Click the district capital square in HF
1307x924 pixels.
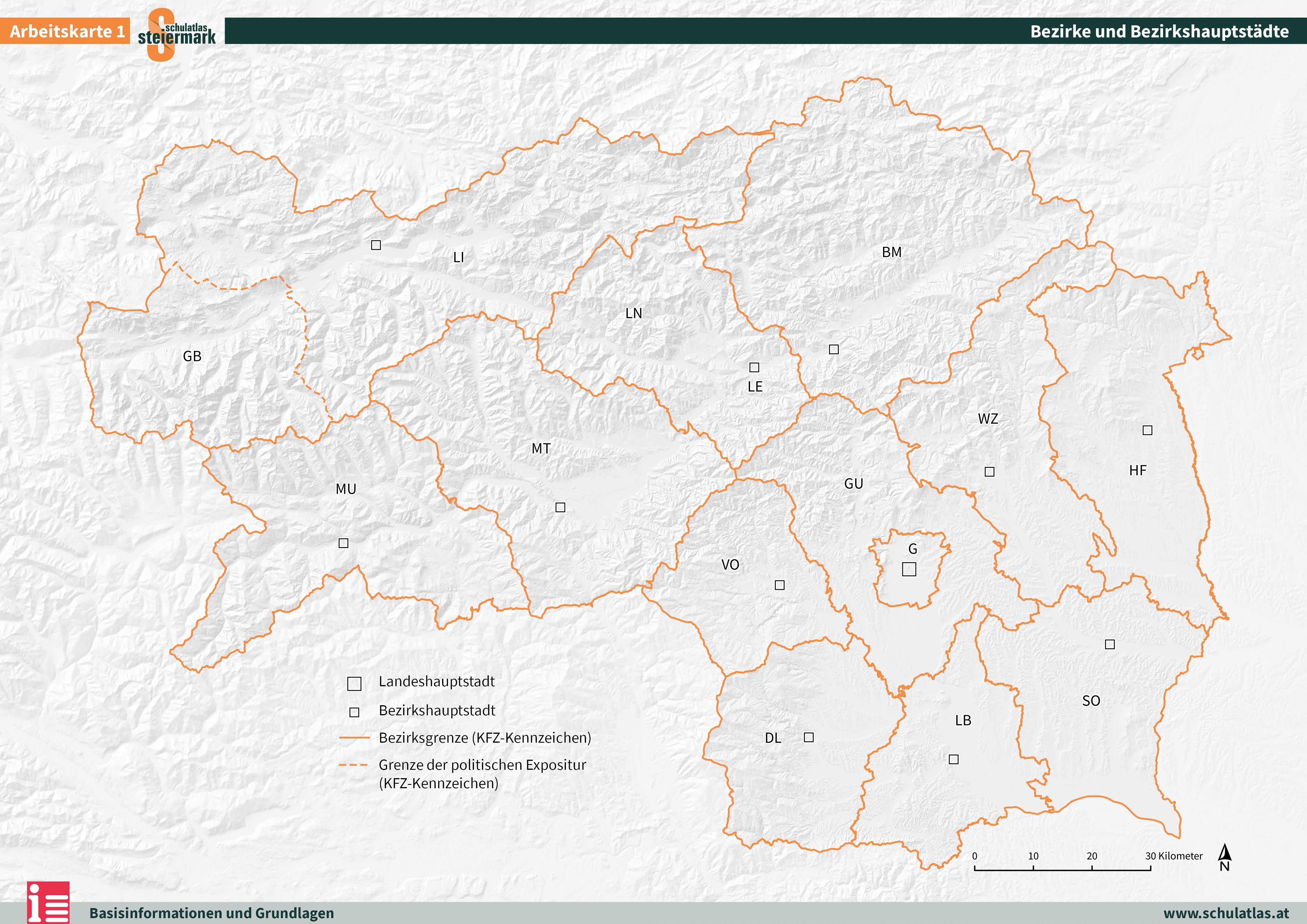point(1148,430)
